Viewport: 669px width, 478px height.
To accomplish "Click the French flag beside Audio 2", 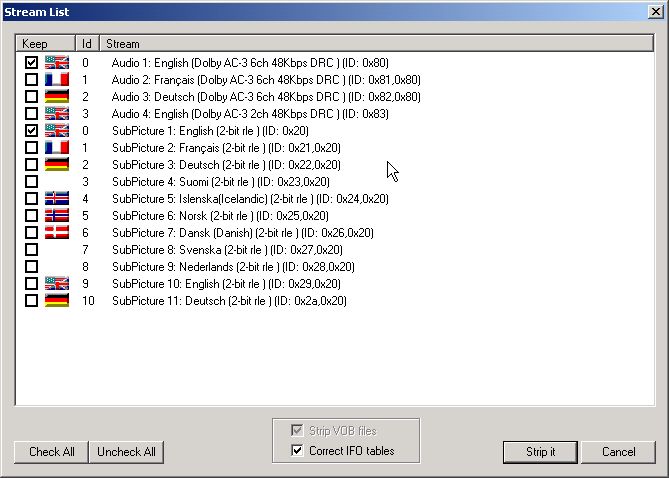I will click(57, 79).
